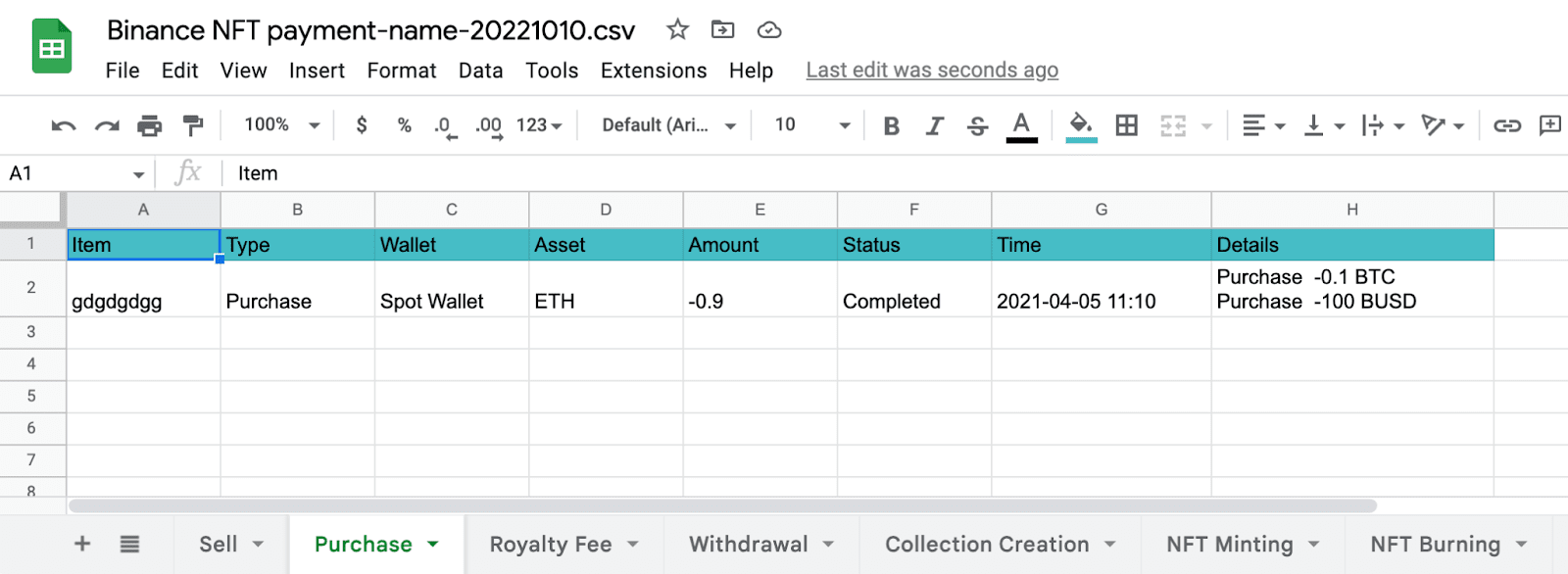Image resolution: width=1568 pixels, height=574 pixels.
Task: Insert a comment
Action: click(1550, 125)
